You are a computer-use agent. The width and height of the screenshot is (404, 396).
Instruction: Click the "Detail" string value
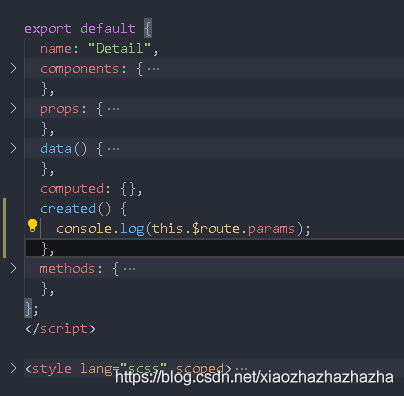[x=120, y=48]
